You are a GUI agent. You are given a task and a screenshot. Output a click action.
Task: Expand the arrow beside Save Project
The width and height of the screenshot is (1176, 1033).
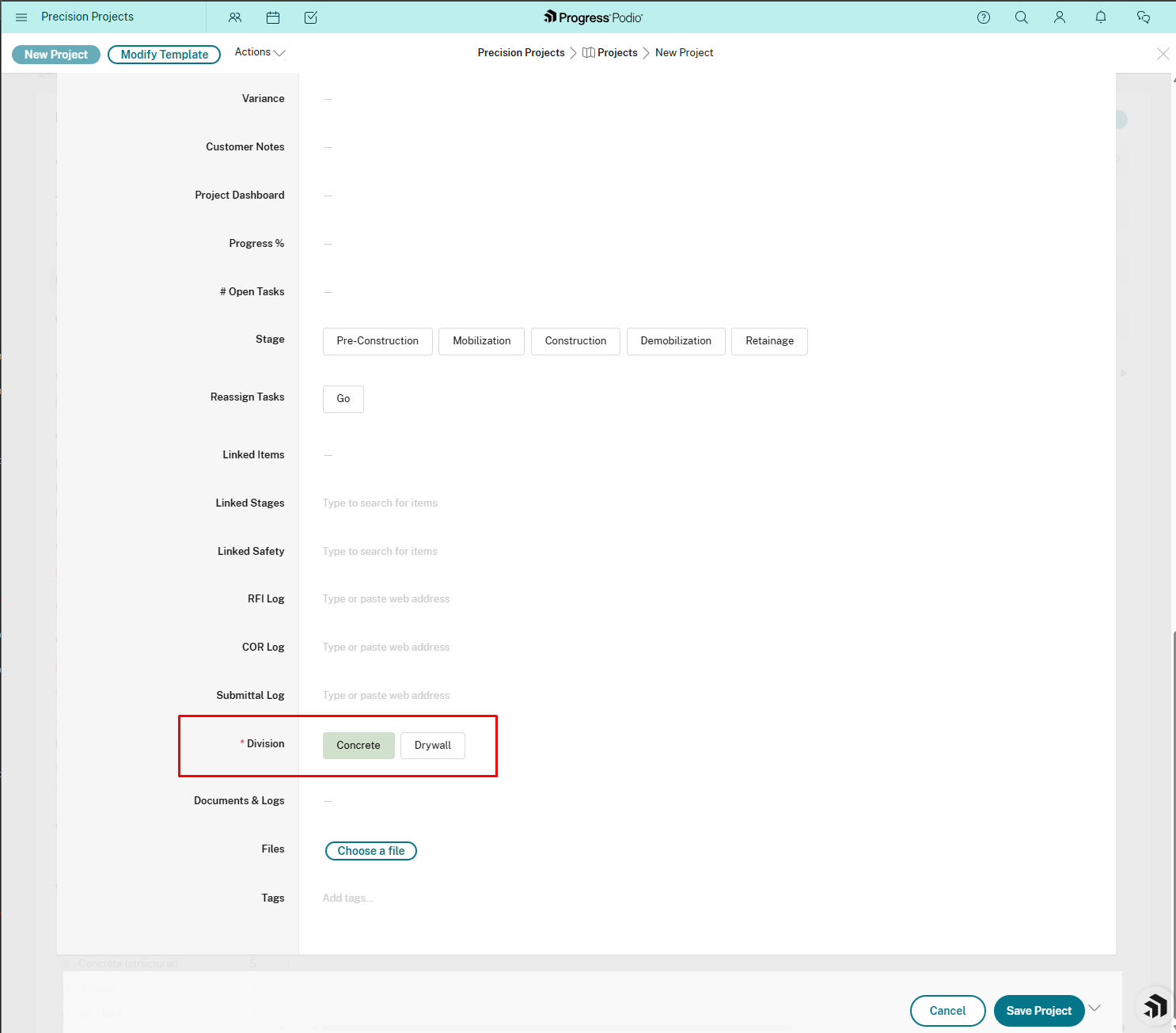[1095, 1008]
